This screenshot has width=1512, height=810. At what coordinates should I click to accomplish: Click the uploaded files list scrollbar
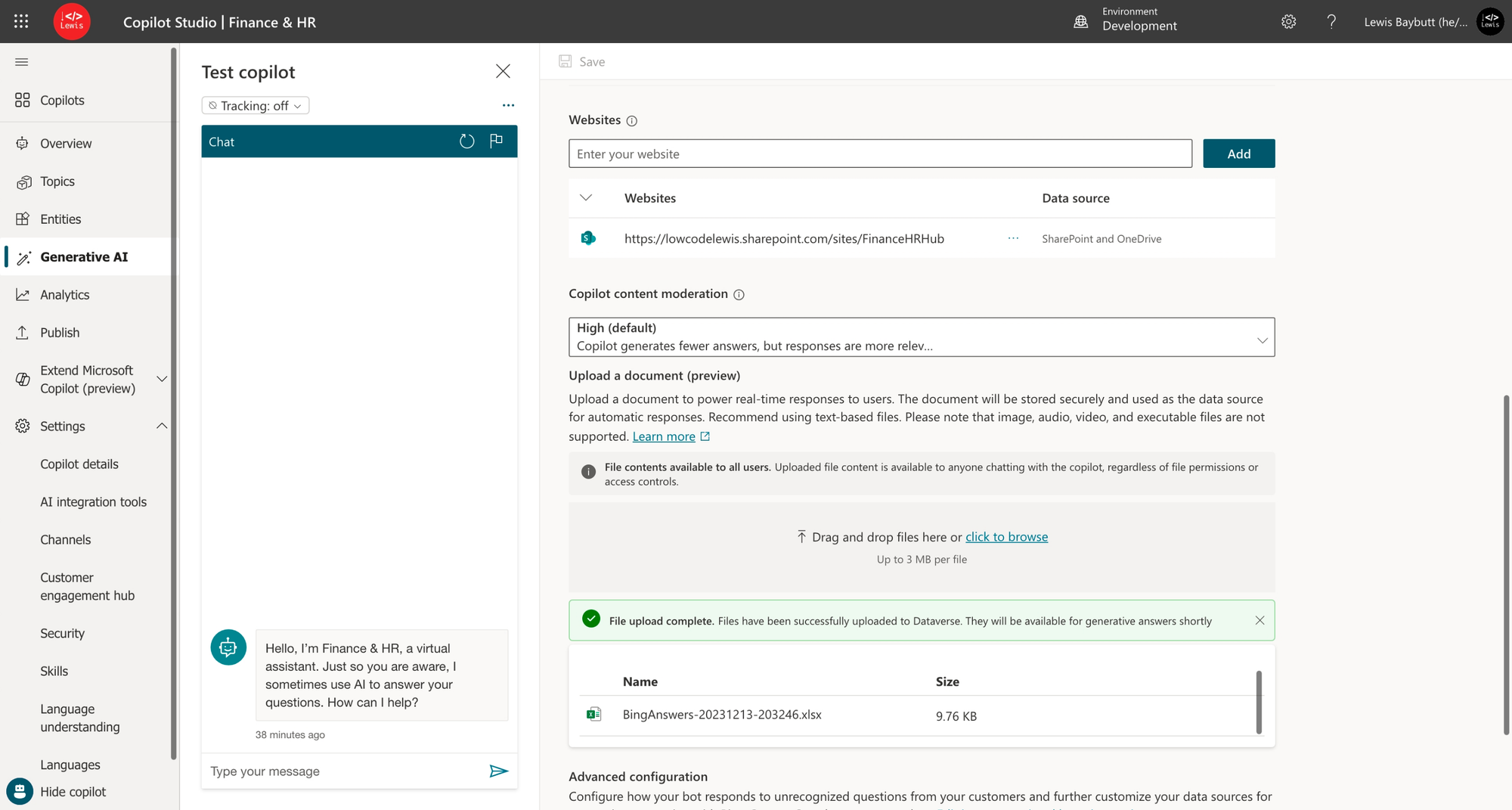point(1259,702)
